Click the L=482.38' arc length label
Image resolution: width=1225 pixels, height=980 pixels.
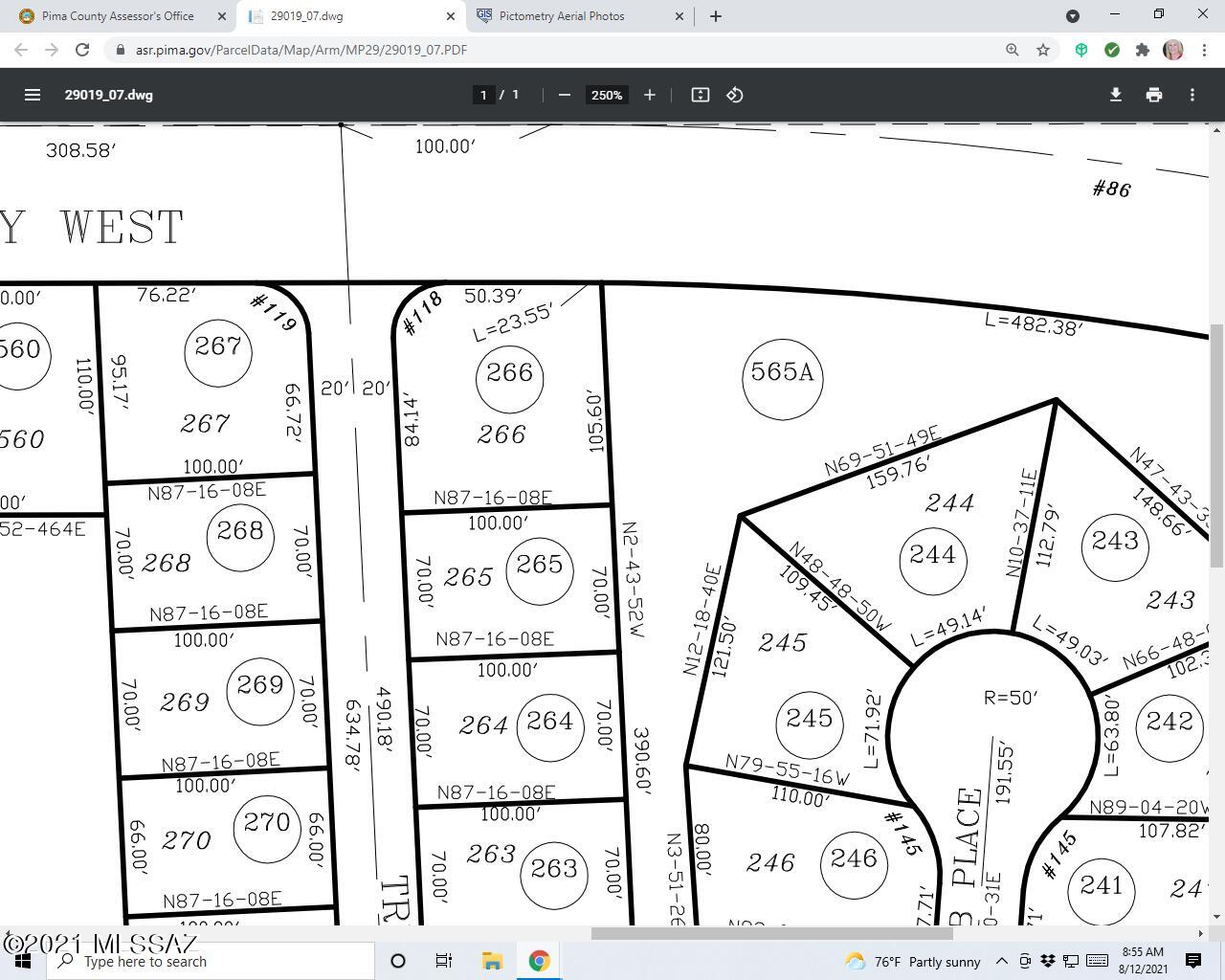pyautogui.click(x=1034, y=323)
